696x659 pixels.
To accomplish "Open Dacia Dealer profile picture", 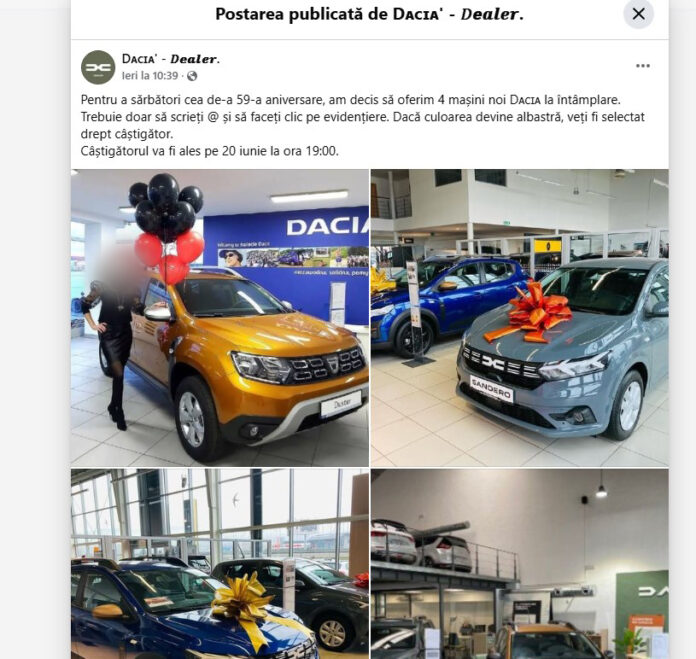I will [98, 67].
